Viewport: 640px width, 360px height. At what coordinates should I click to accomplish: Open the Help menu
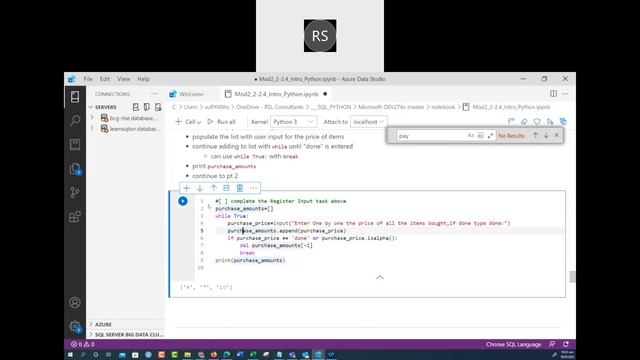[x=143, y=79]
